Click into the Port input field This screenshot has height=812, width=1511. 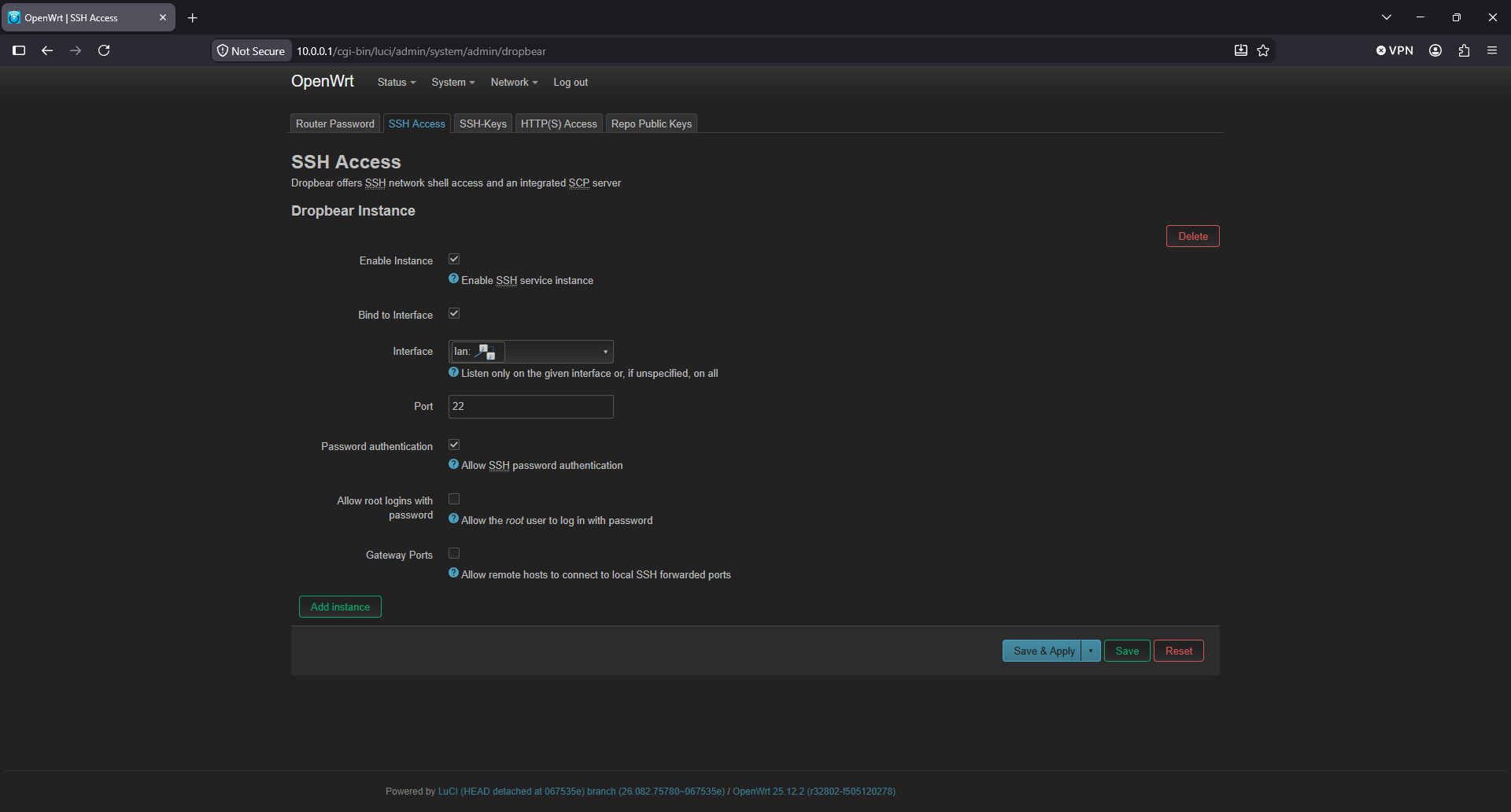coord(531,407)
